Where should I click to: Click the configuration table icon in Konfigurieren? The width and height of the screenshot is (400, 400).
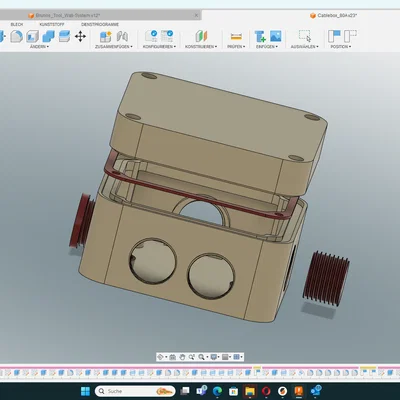(167, 36)
